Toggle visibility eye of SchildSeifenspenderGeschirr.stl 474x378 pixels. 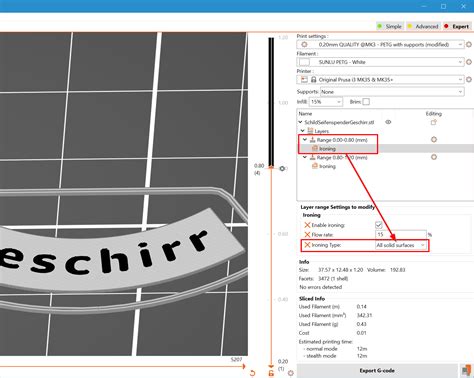tap(388, 122)
